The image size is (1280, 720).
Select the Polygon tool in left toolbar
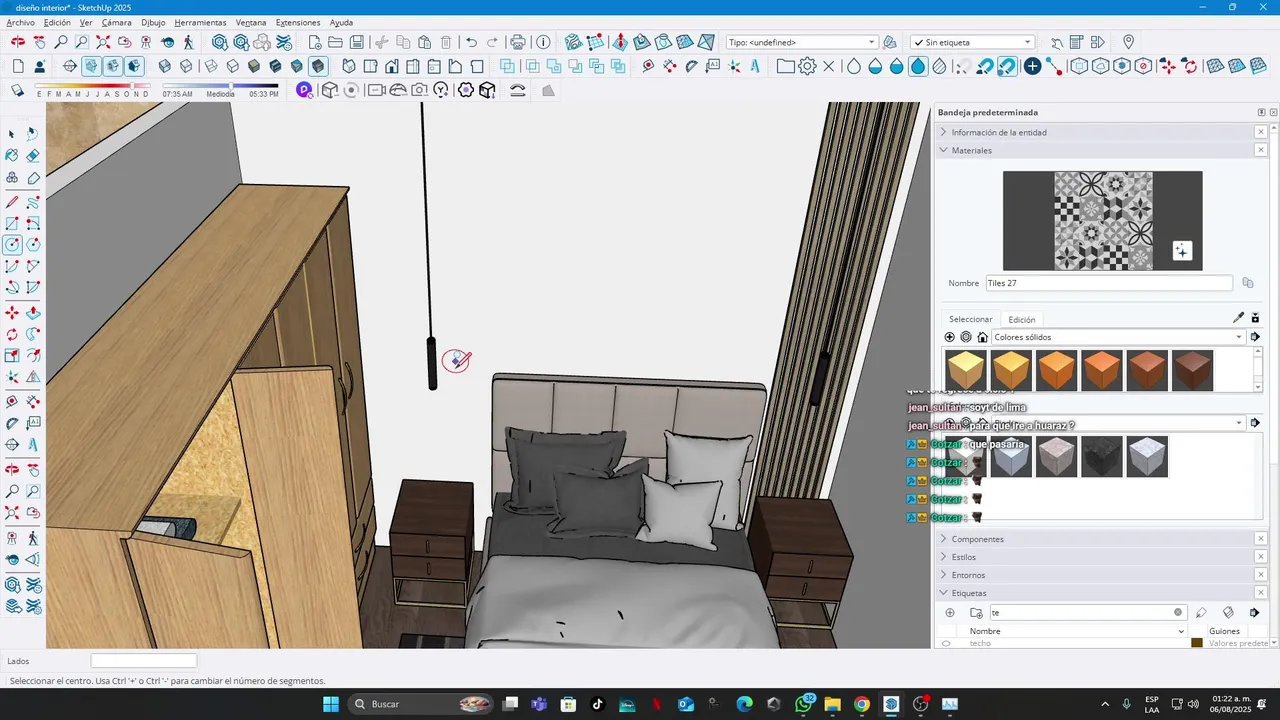pyautogui.click(x=33, y=245)
